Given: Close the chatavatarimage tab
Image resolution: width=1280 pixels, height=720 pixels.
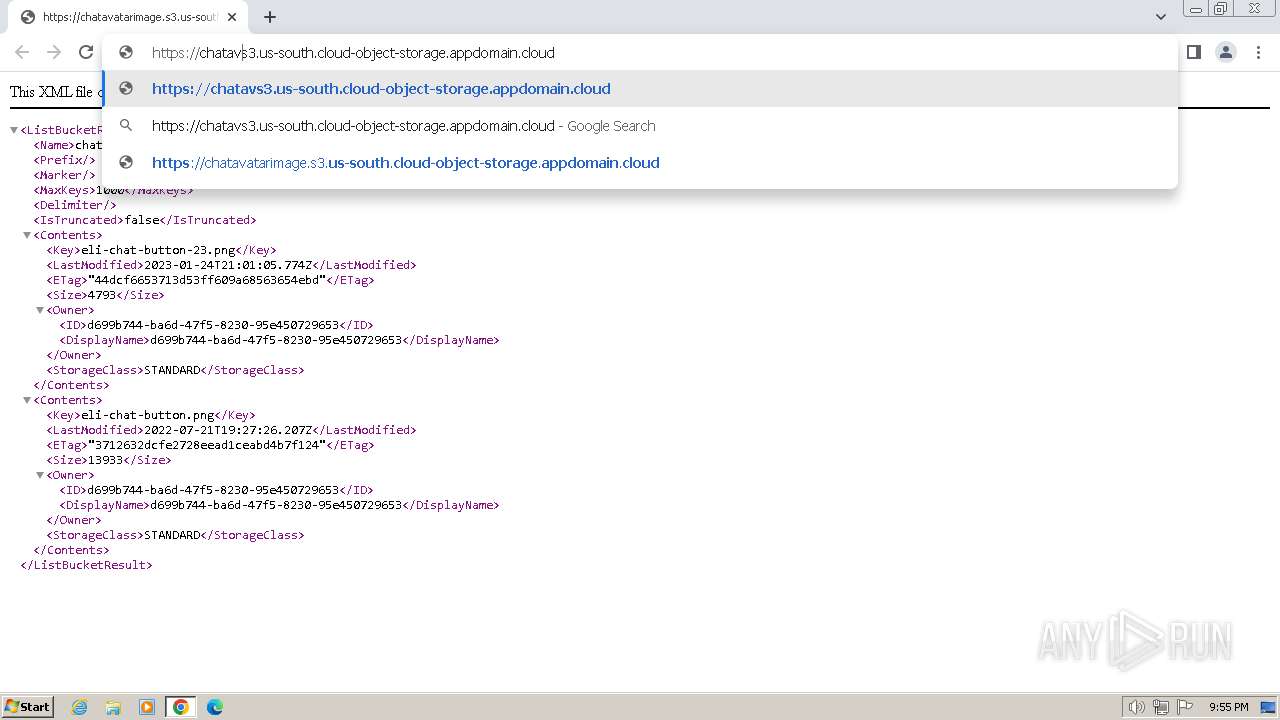Looking at the screenshot, I should coord(232,17).
